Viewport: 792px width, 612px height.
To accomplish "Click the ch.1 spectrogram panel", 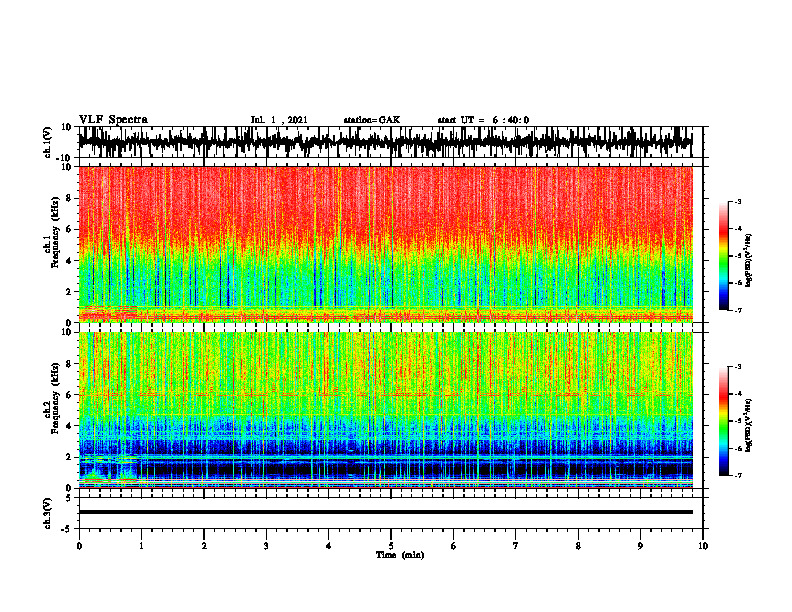I will (385, 244).
